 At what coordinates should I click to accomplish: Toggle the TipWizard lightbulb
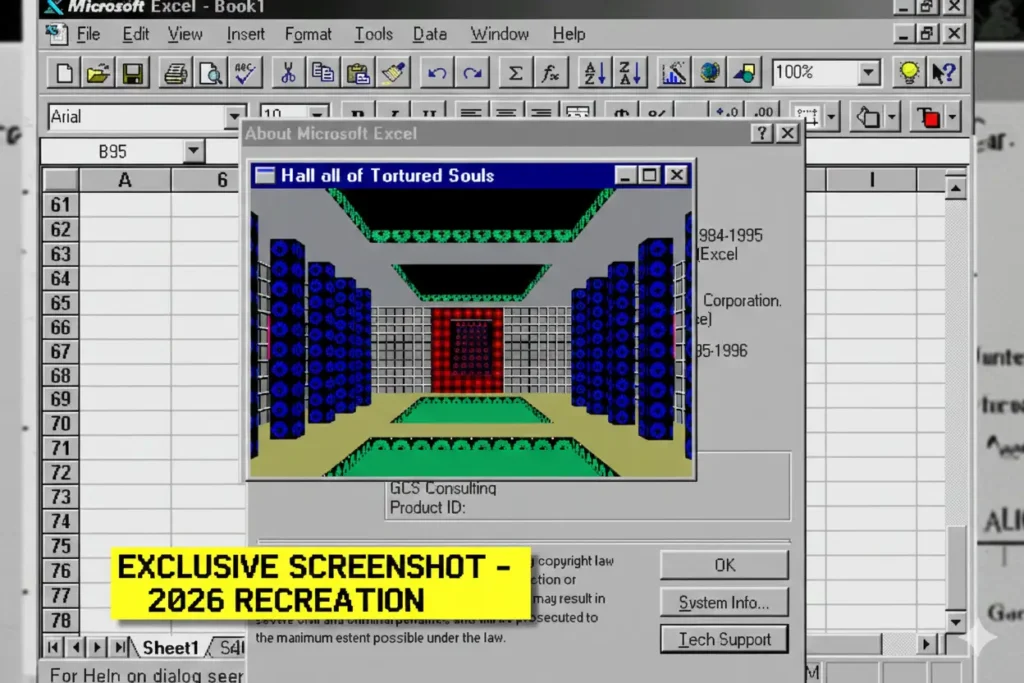tap(908, 73)
